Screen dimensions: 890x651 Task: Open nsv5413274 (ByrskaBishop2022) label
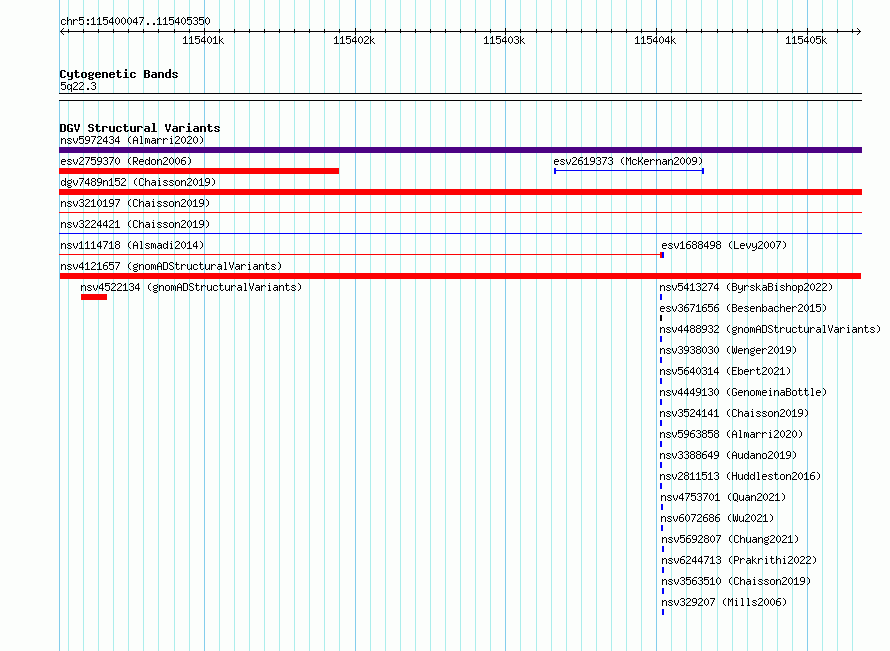click(746, 287)
